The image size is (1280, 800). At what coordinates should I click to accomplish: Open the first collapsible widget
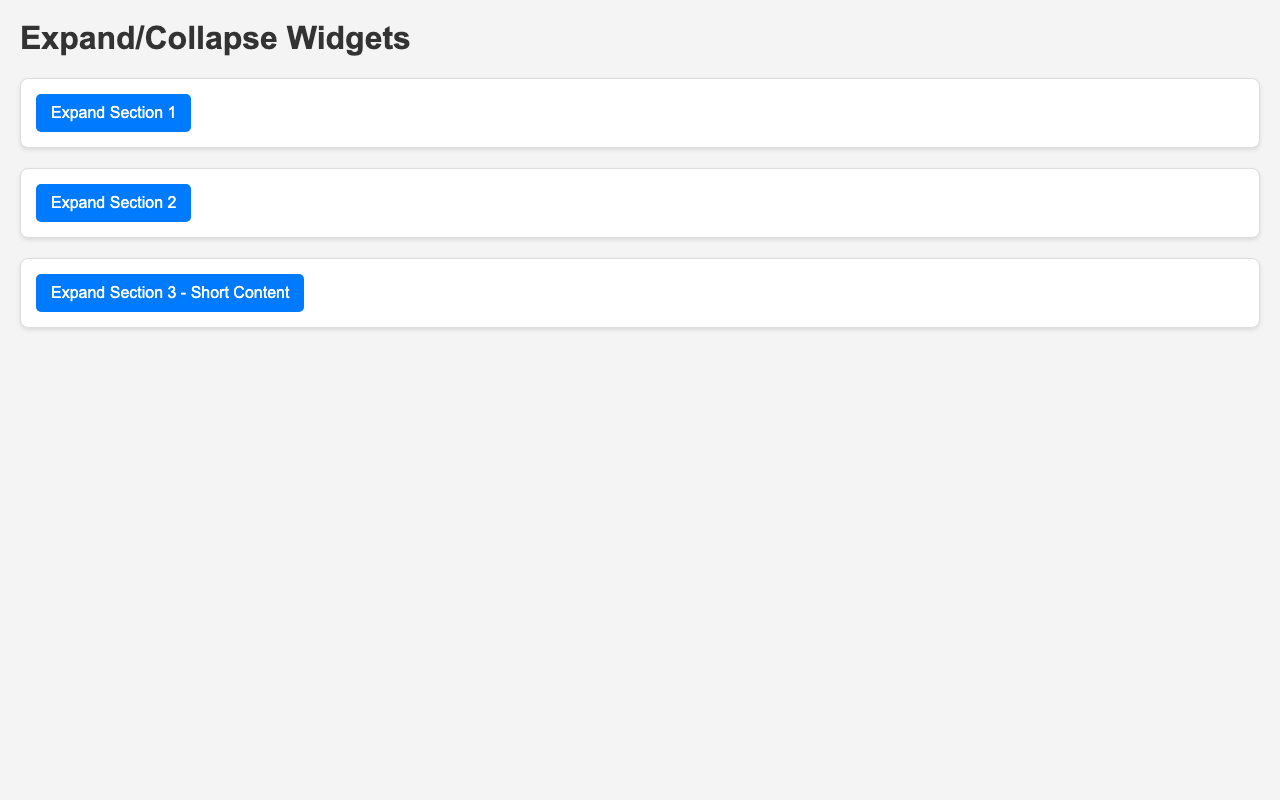click(113, 113)
